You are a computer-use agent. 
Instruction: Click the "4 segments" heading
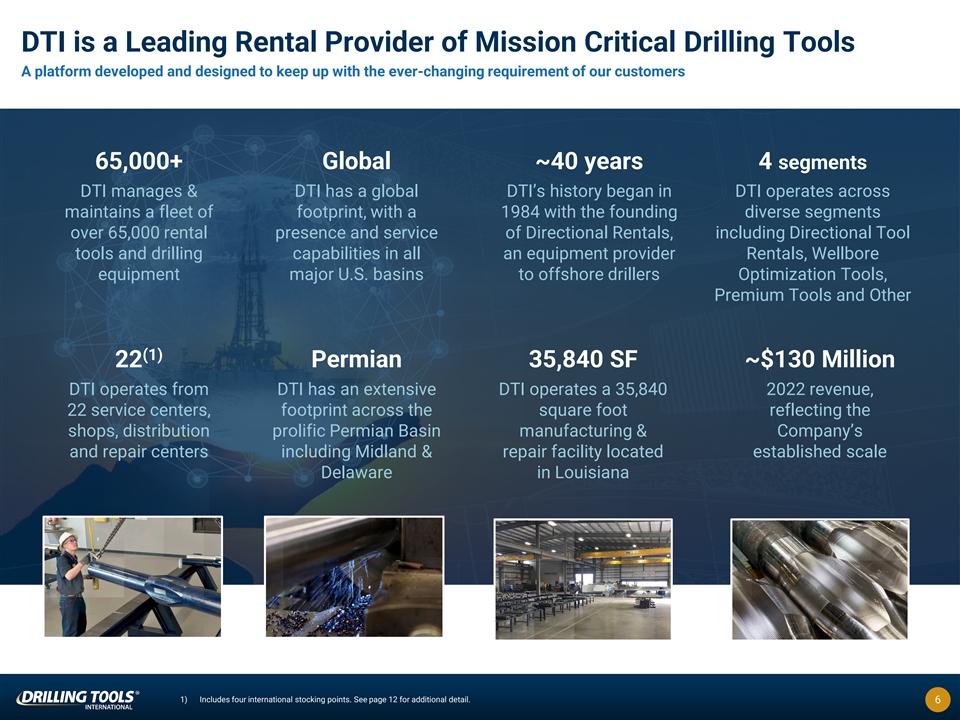click(812, 162)
